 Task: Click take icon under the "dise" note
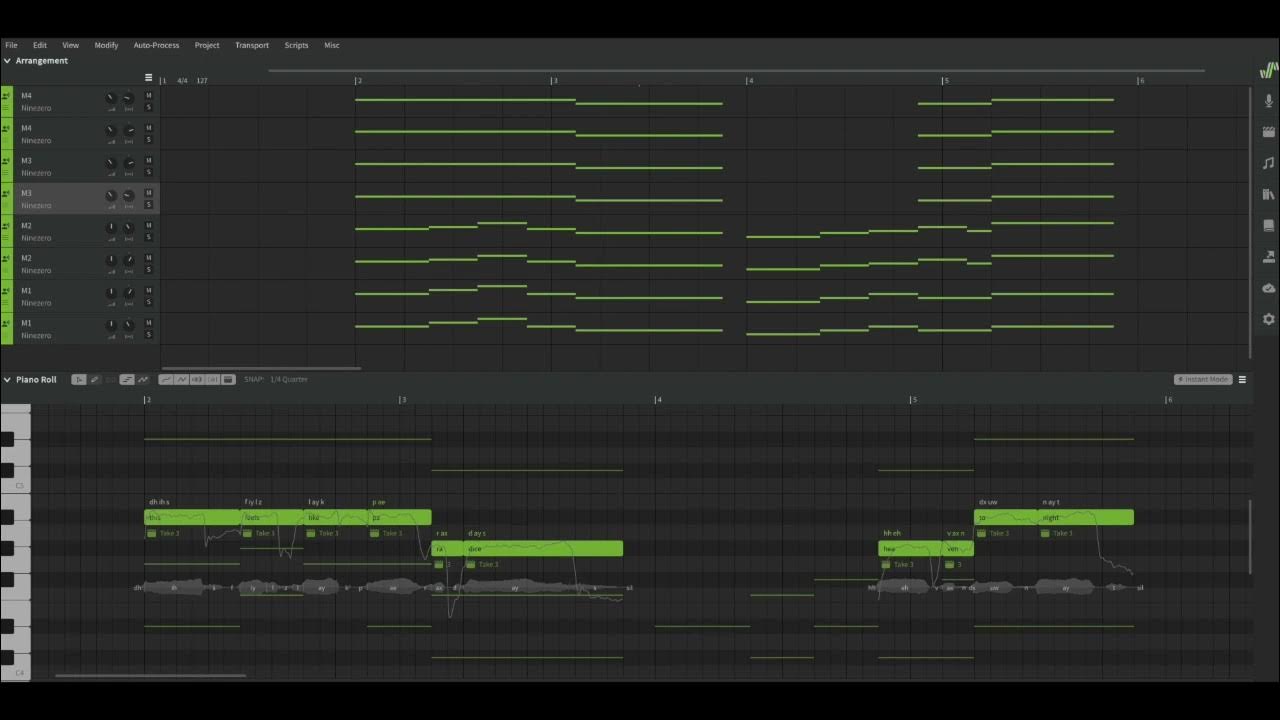[x=470, y=564]
